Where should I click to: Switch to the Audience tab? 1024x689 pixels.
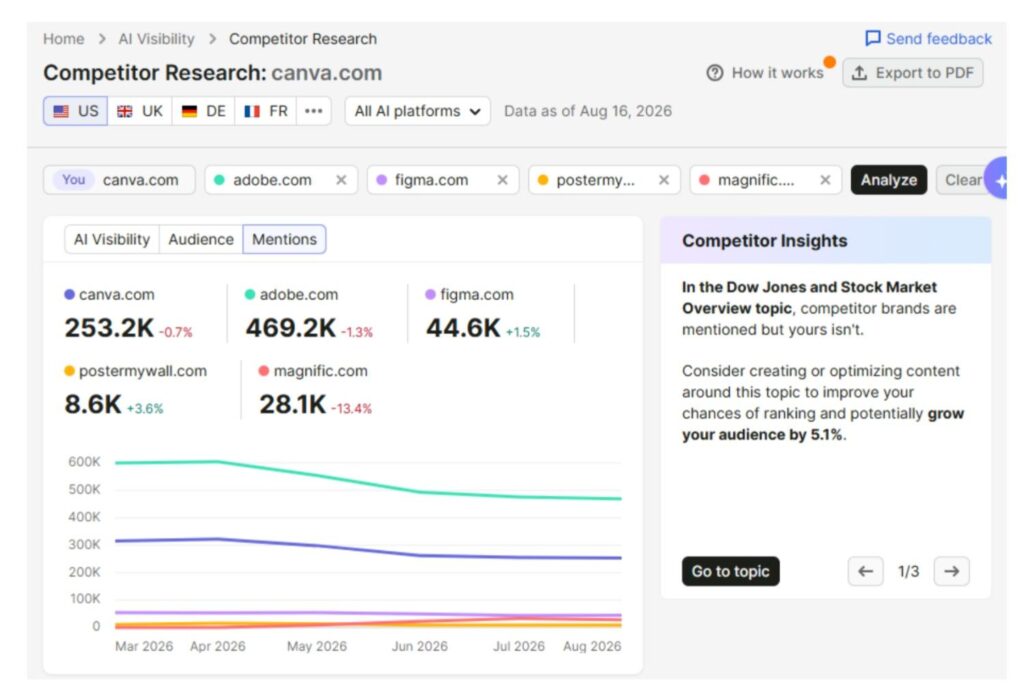pos(200,240)
